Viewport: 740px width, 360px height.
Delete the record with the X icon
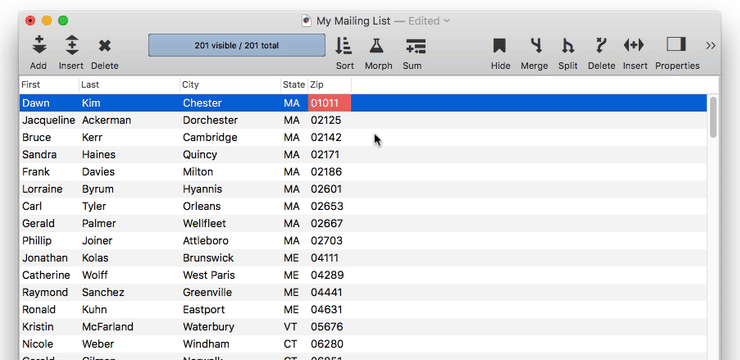[x=104, y=46]
